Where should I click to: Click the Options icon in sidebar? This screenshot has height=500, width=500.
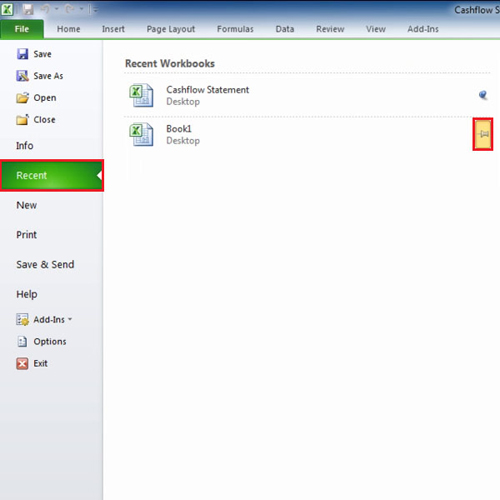coord(22,341)
